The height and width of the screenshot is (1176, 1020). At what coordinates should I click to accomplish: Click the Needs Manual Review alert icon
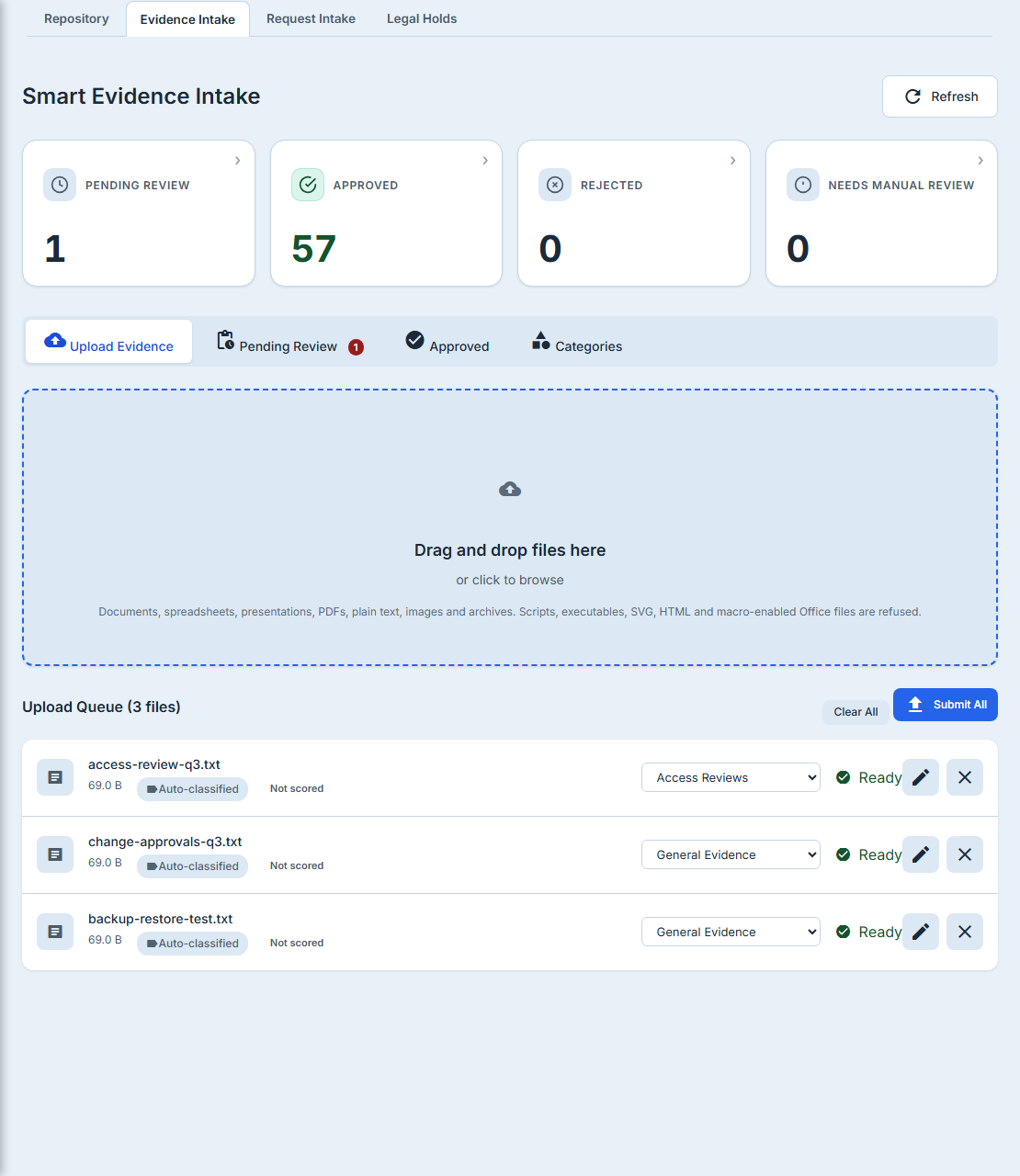pyautogui.click(x=803, y=185)
